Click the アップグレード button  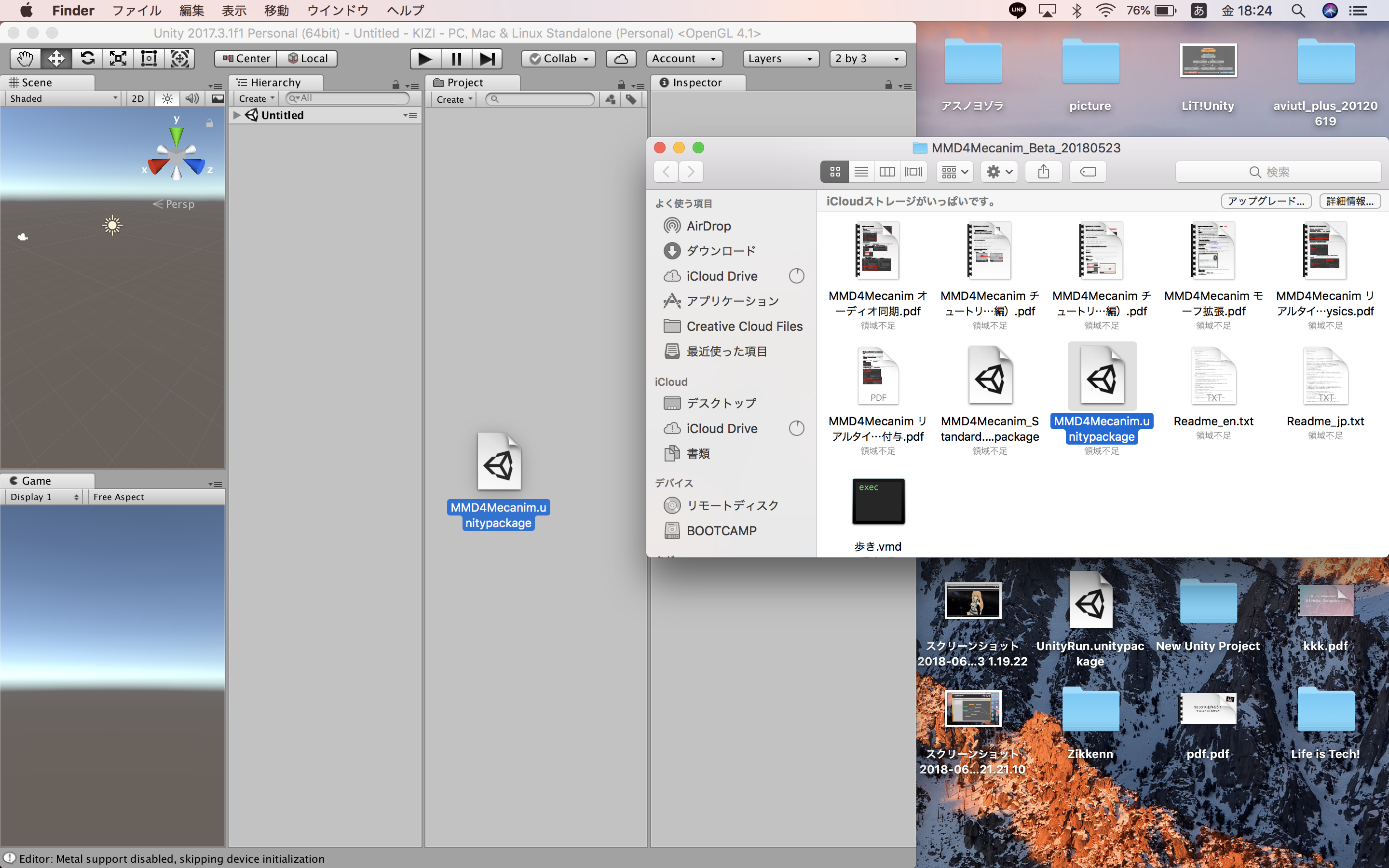[1266, 202]
